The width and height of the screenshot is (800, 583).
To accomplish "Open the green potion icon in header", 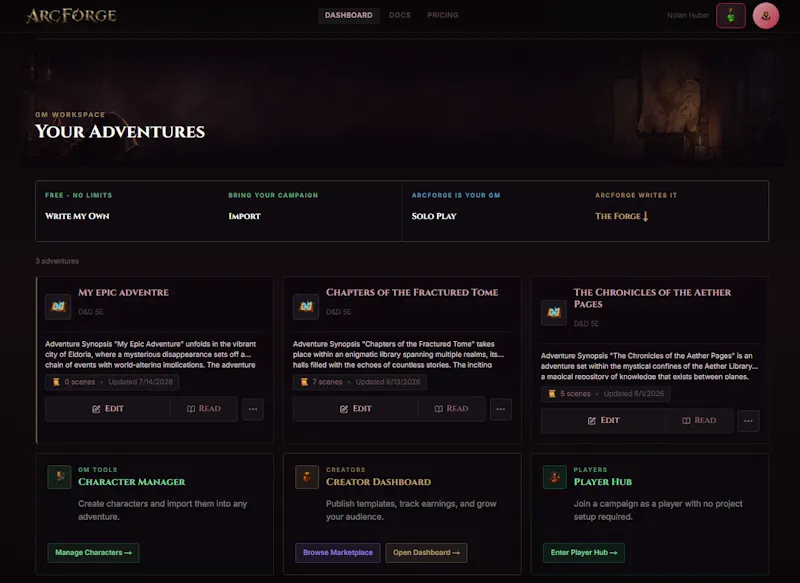I will pyautogui.click(x=731, y=16).
